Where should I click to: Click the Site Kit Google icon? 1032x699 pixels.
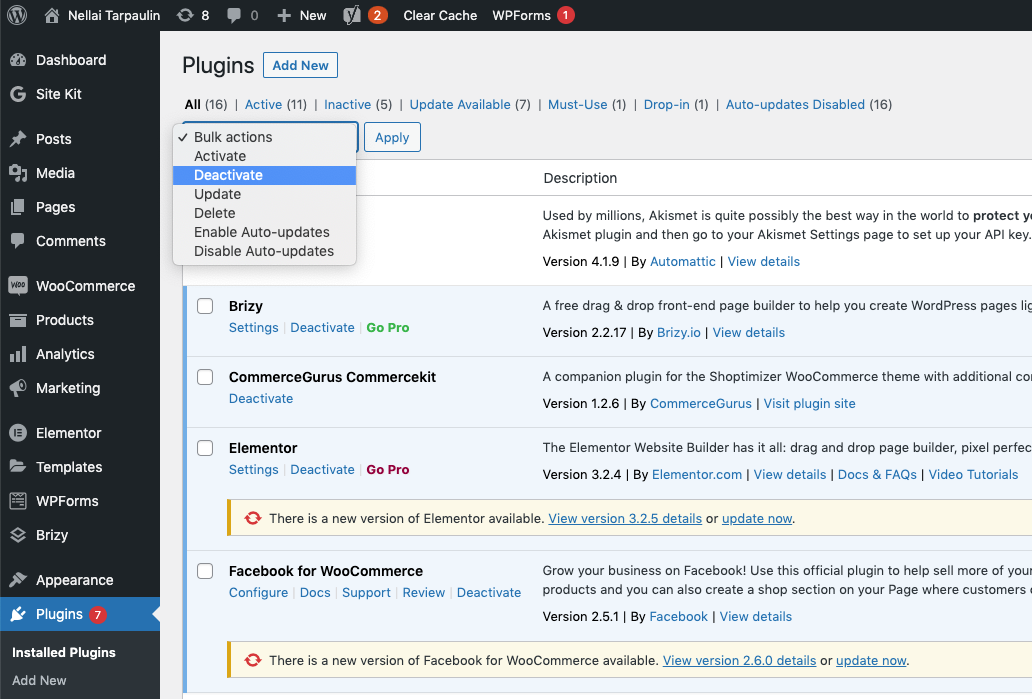[18, 94]
